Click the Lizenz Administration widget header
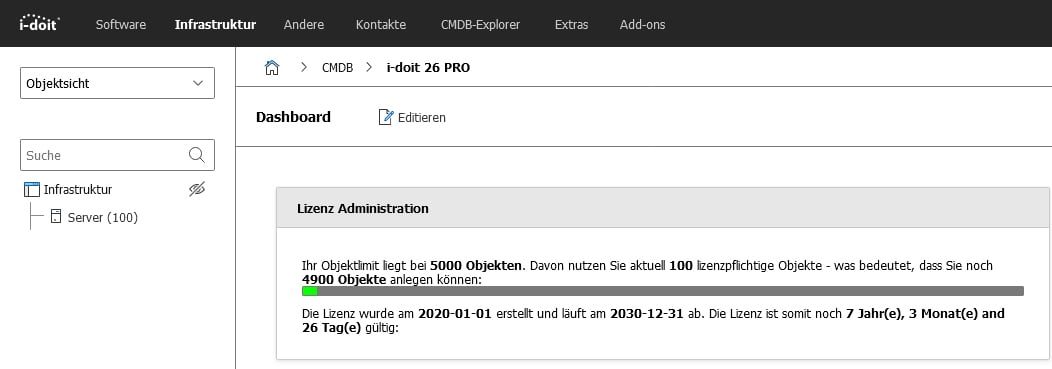This screenshot has width=1052, height=369. [x=664, y=209]
